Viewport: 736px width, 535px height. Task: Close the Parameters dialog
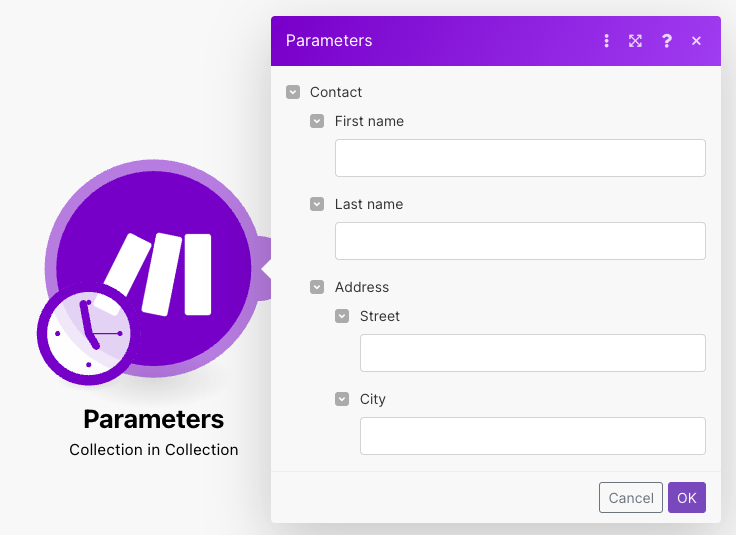pyautogui.click(x=696, y=41)
